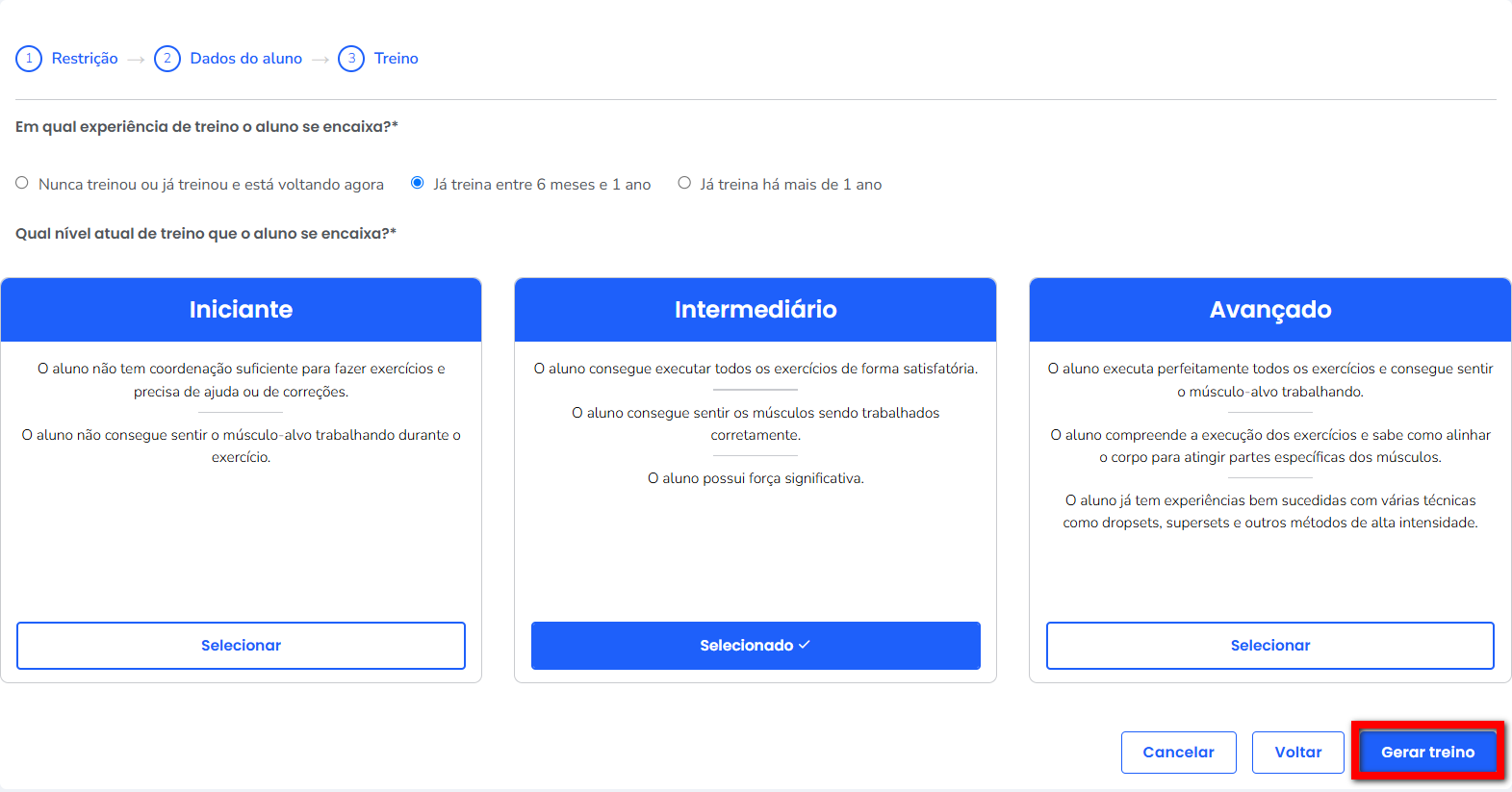
Task: Go to the Restrição step label
Action: tap(85, 59)
